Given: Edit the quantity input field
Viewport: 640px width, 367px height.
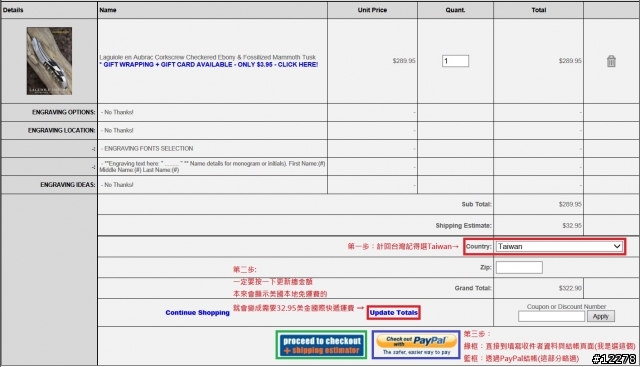Looking at the screenshot, I should [455, 61].
